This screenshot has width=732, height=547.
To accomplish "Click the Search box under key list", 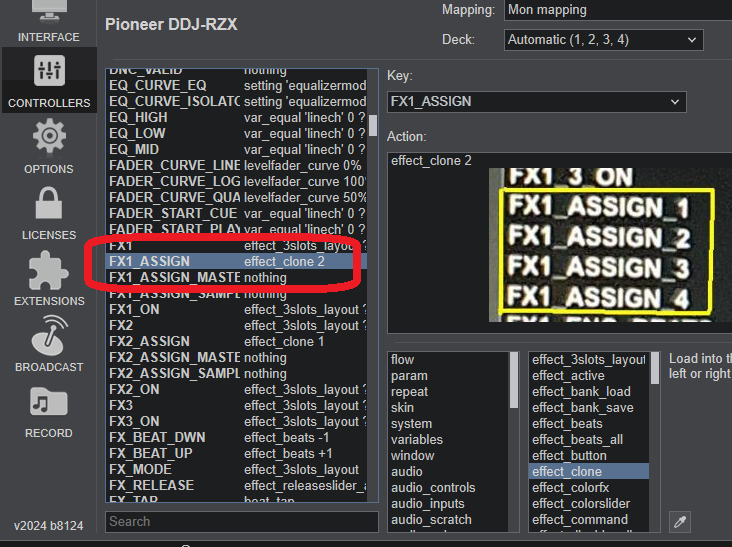I will [242, 521].
